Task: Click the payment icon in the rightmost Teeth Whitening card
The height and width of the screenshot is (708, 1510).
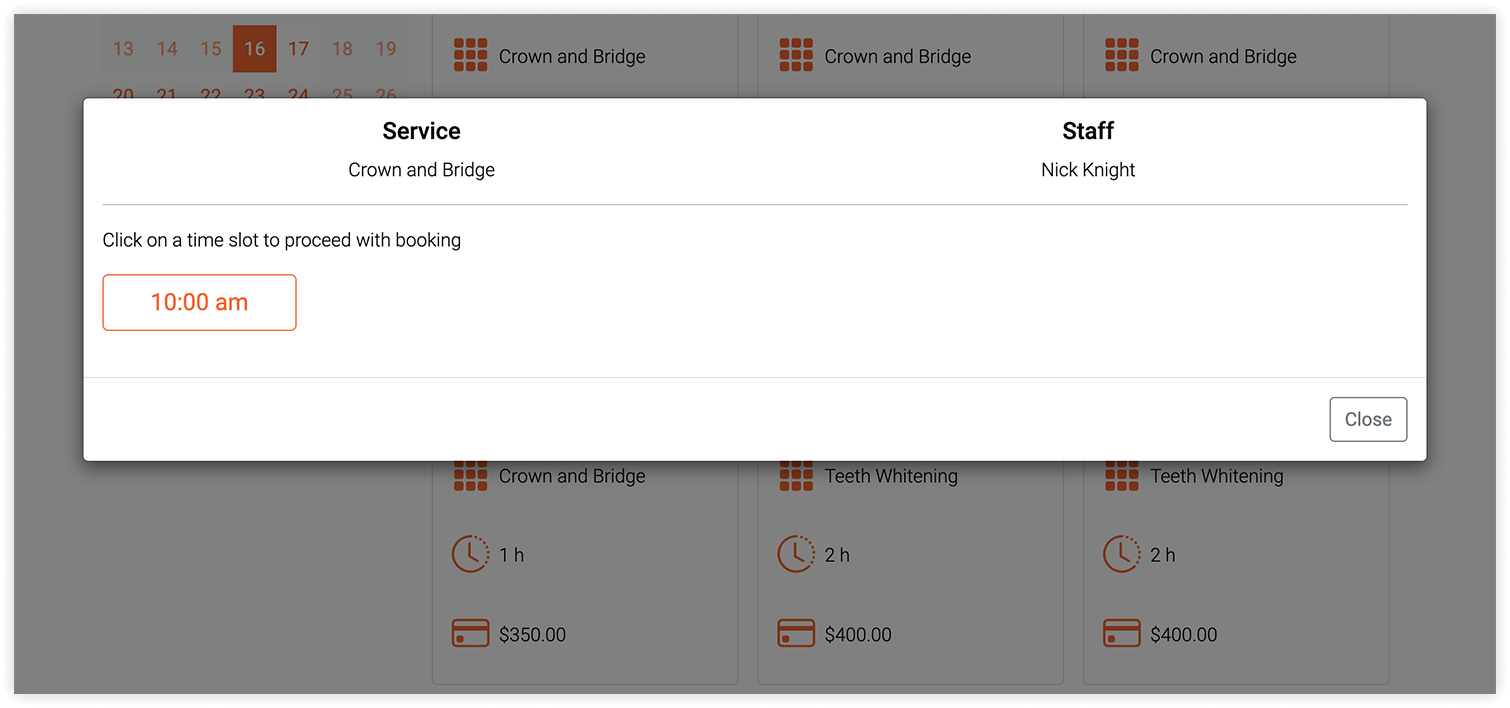Action: point(1122,634)
